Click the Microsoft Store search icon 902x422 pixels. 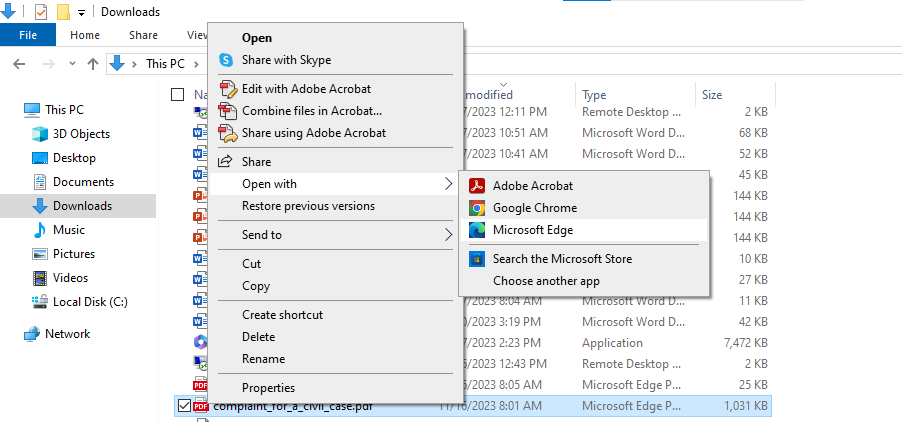pos(477,259)
